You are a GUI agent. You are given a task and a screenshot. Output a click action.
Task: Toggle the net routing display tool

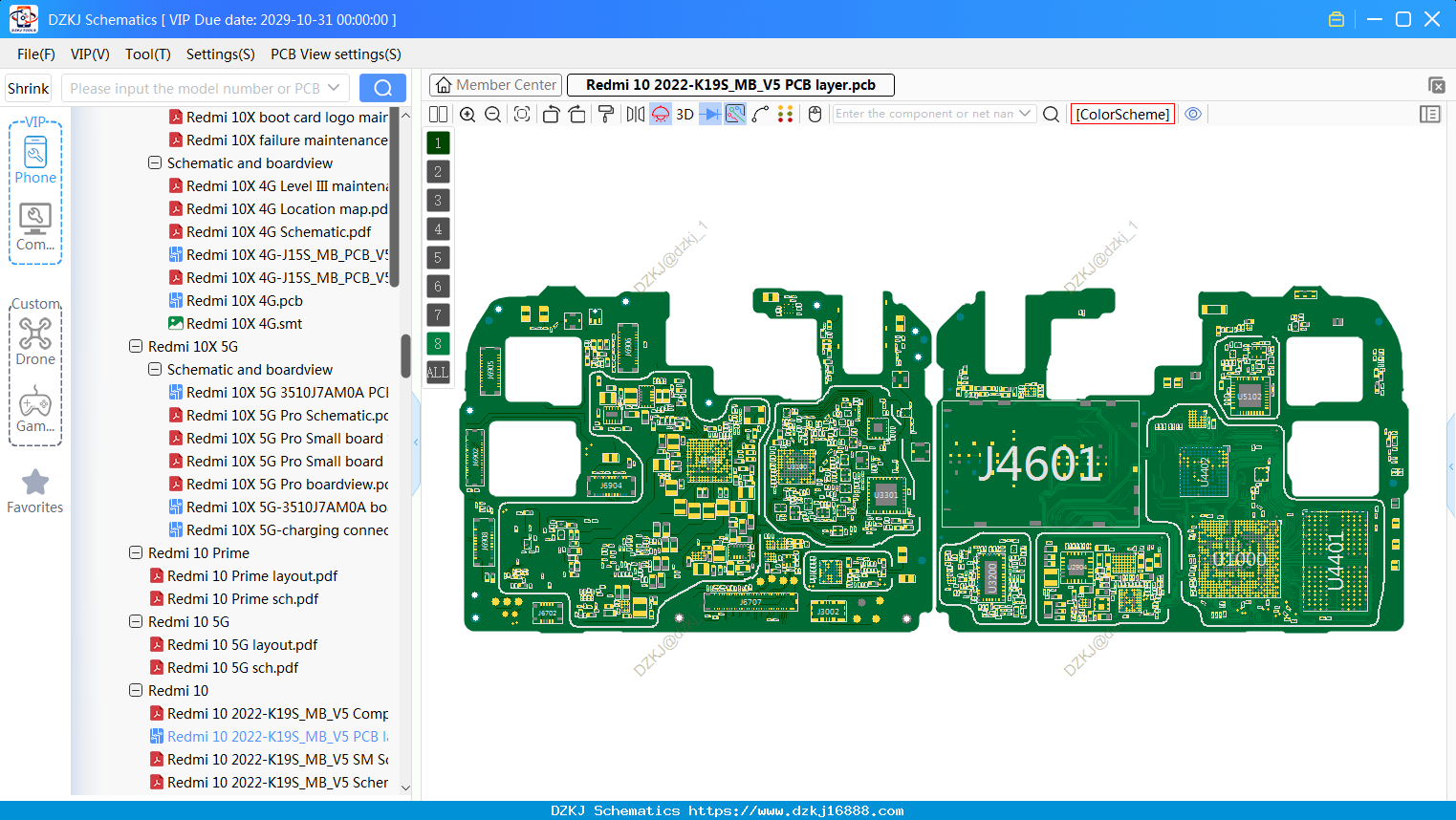(x=735, y=114)
